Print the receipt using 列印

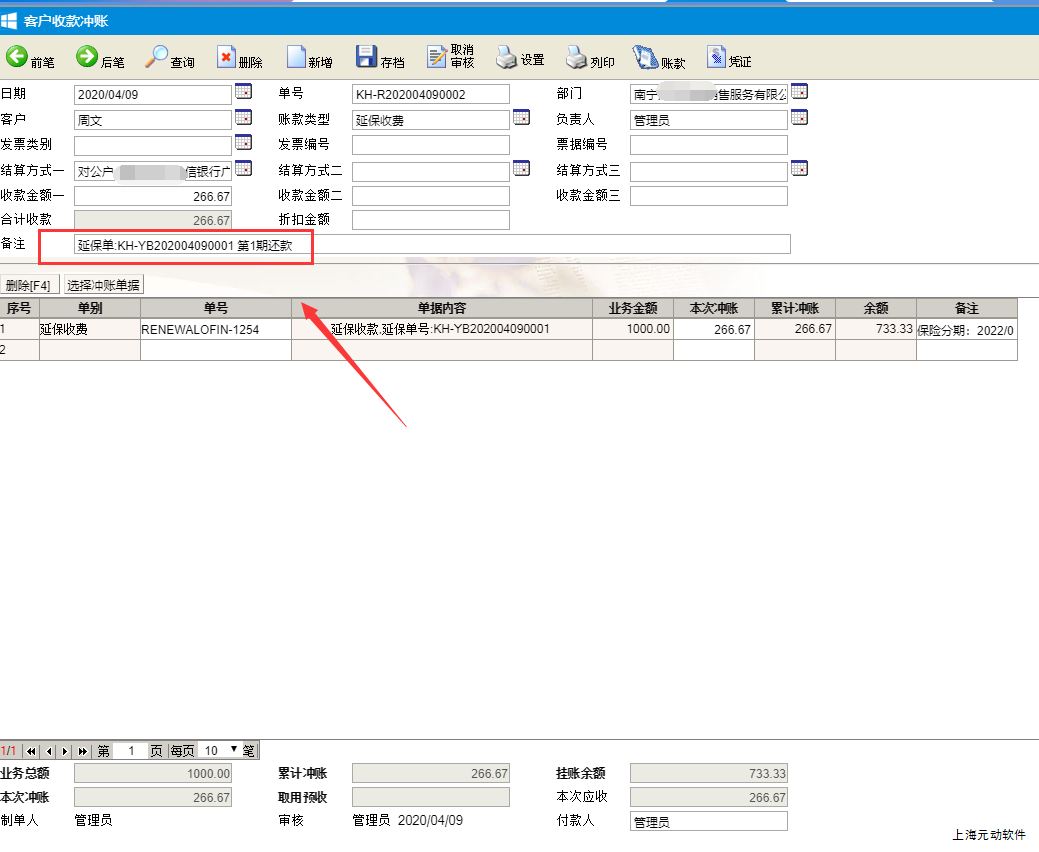coord(590,59)
